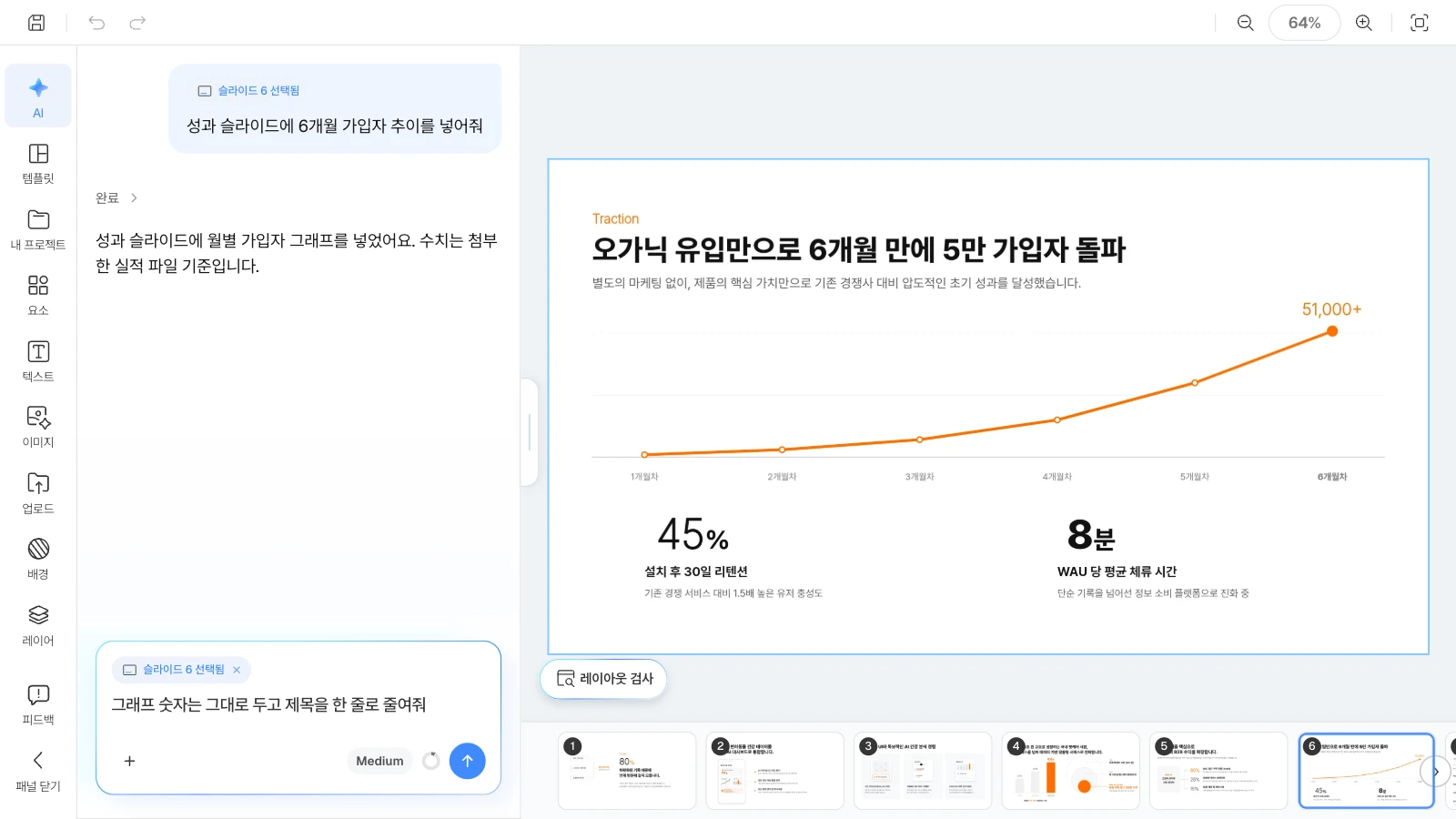Select slide 3 thumbnail
This screenshot has height=819, width=1456.
coord(923,771)
